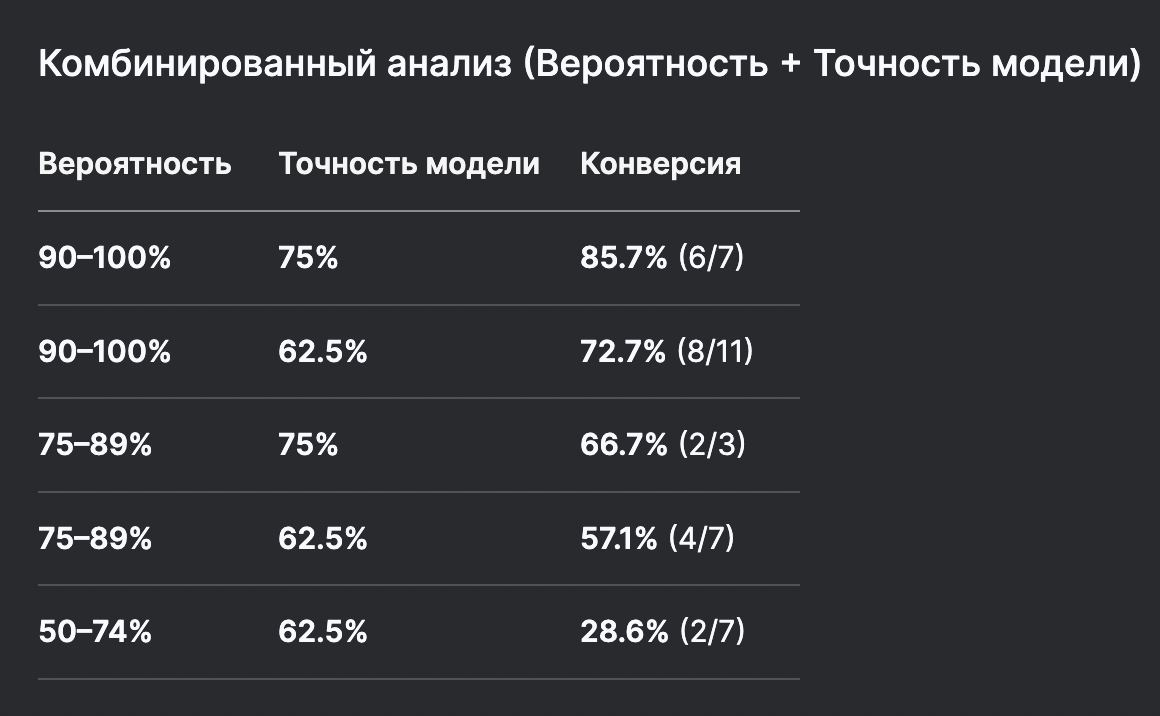
Task: Click 62.5% accuracy in the last row
Action: click(323, 632)
